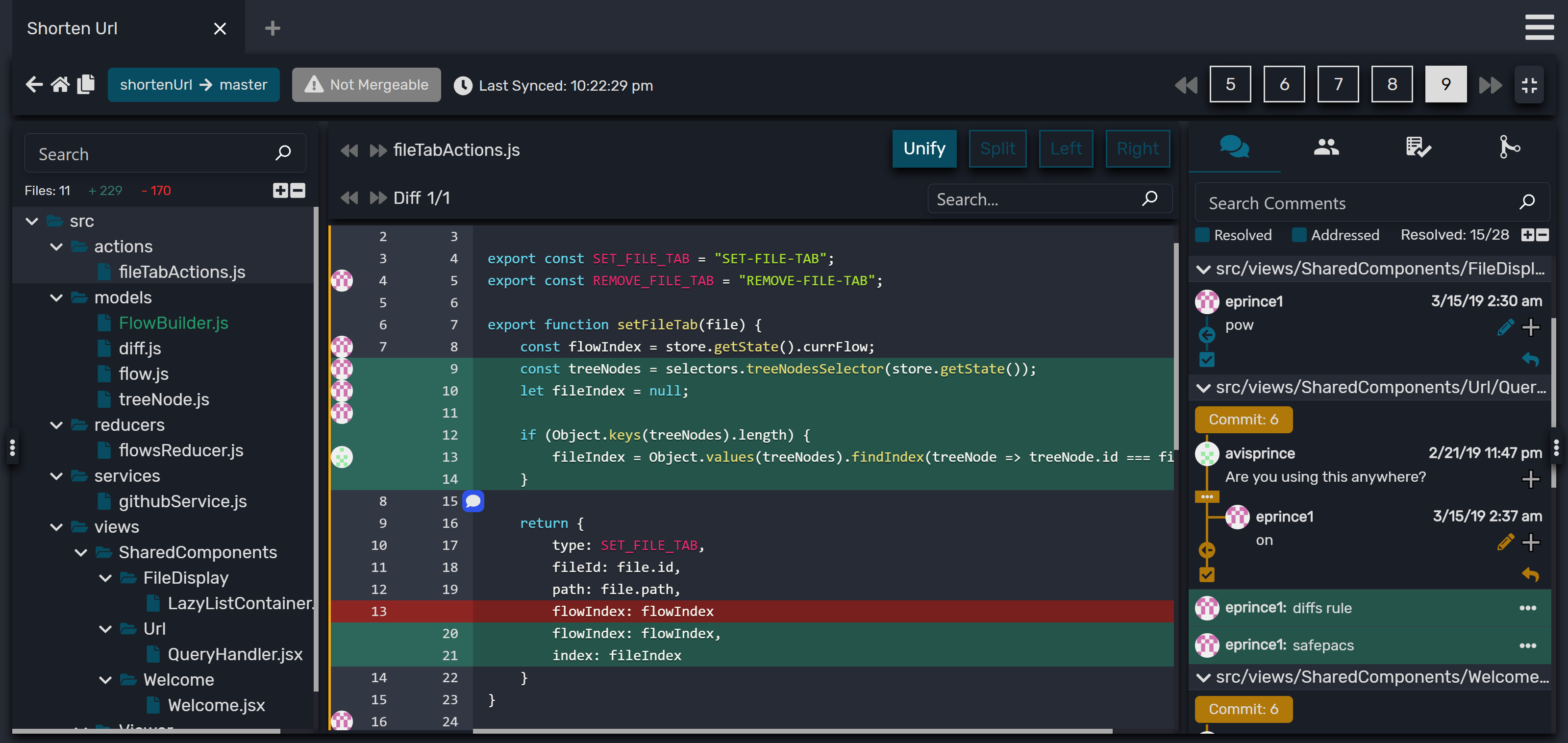Toggle the Resolved filter checkbox

[x=1203, y=235]
